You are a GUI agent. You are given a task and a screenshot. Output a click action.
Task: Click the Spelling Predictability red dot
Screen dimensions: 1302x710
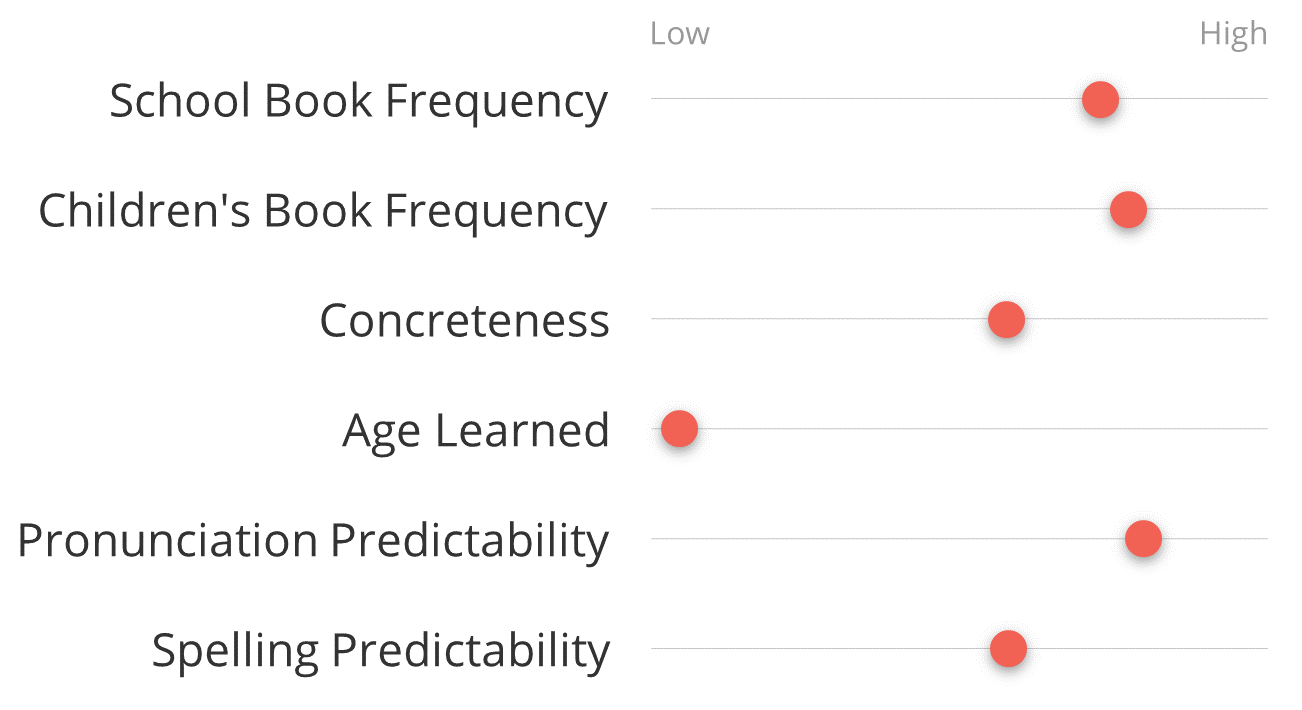1008,649
